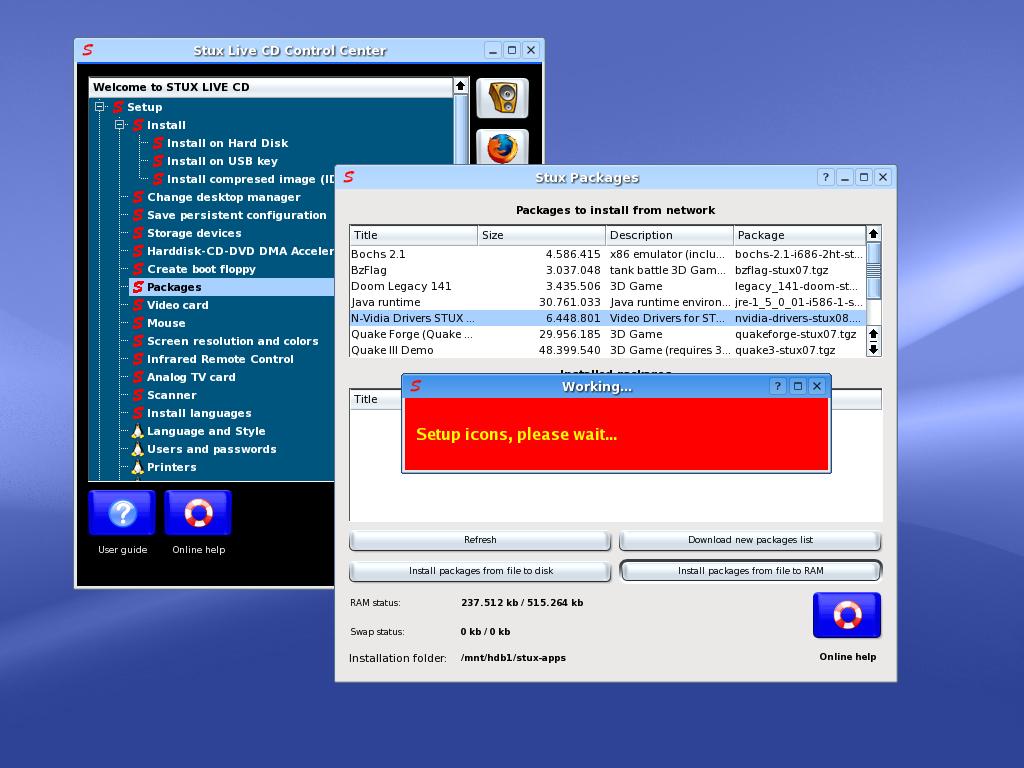Open Install languages
This screenshot has width=1024, height=768.
click(199, 413)
